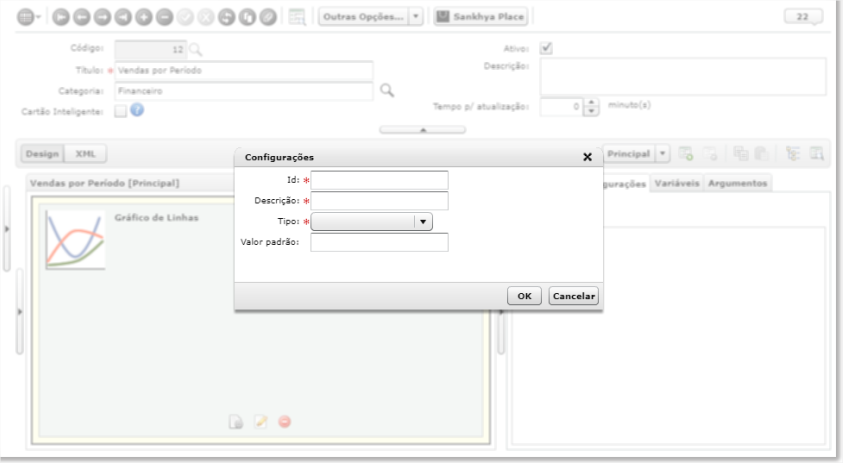The image size is (843, 463).
Task: Enable the Cartão Inteligente checkbox
Action: [120, 111]
